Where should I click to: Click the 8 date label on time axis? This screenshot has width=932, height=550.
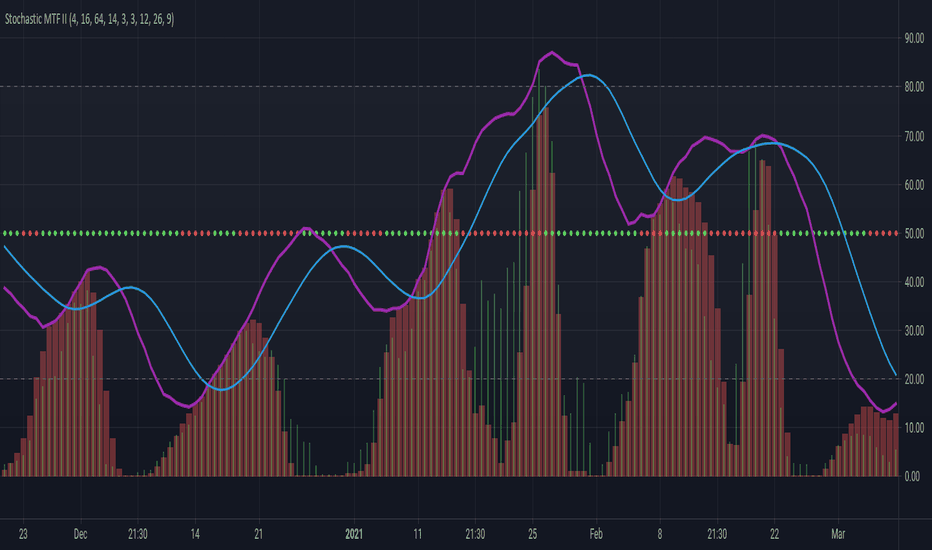pos(660,534)
